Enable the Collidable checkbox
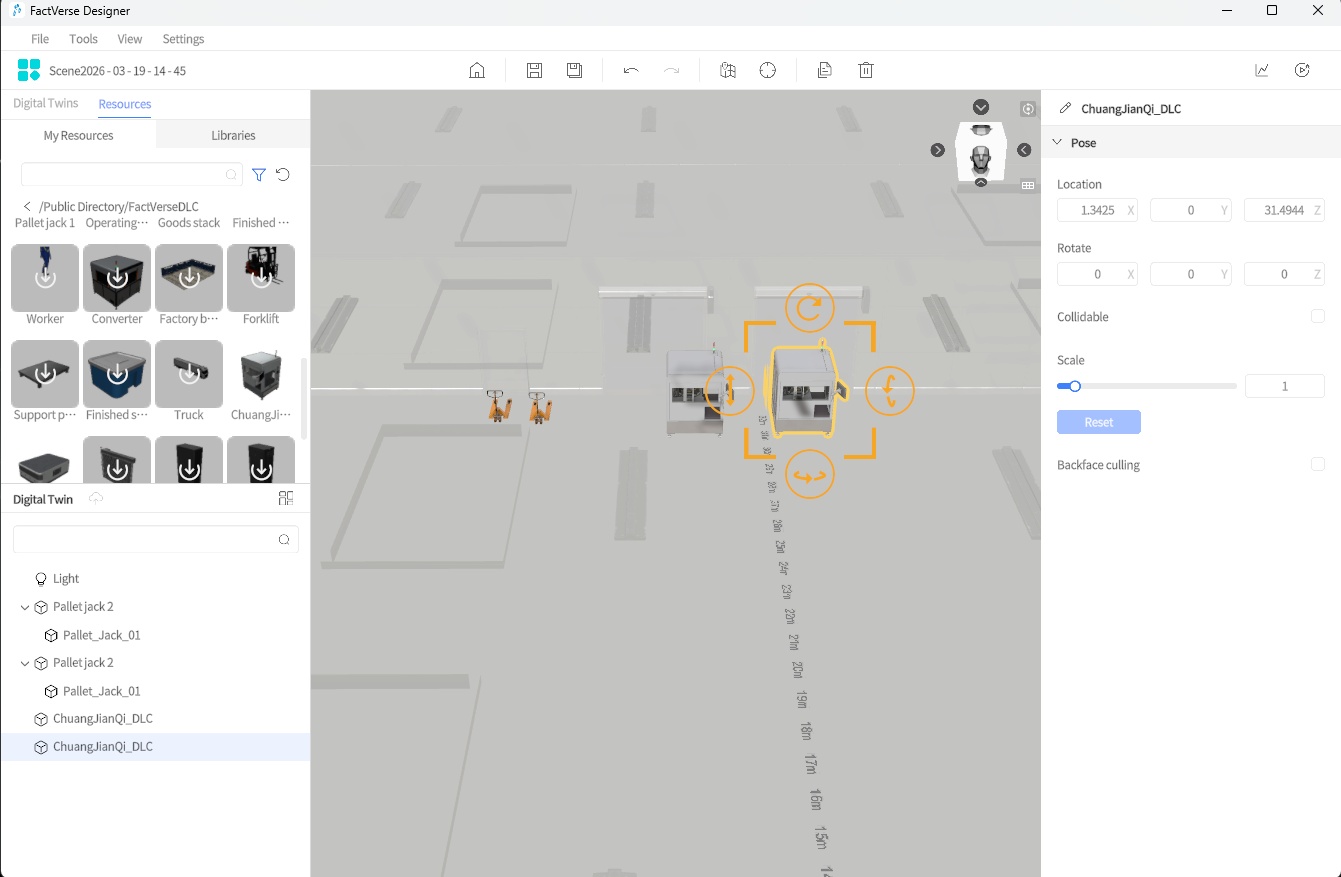This screenshot has height=877, width=1341. pyautogui.click(x=1318, y=316)
